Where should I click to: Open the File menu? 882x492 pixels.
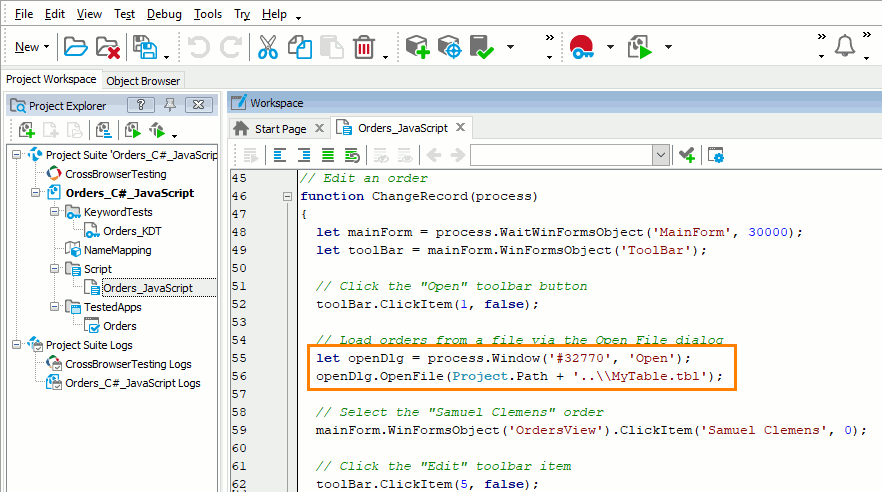point(24,14)
